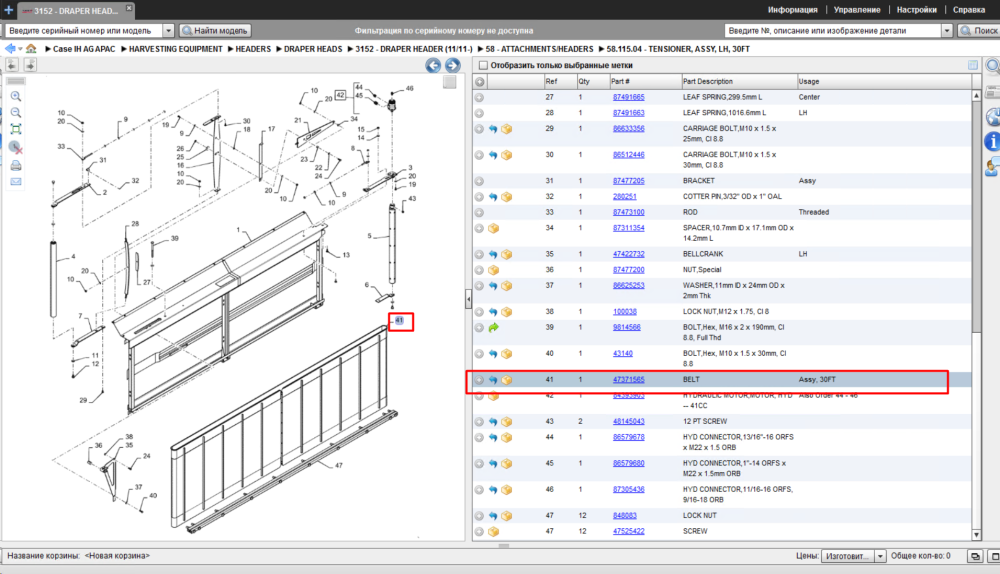This screenshot has width=1000, height=574.
Task: Open part number 86579678 link
Action: point(628,438)
